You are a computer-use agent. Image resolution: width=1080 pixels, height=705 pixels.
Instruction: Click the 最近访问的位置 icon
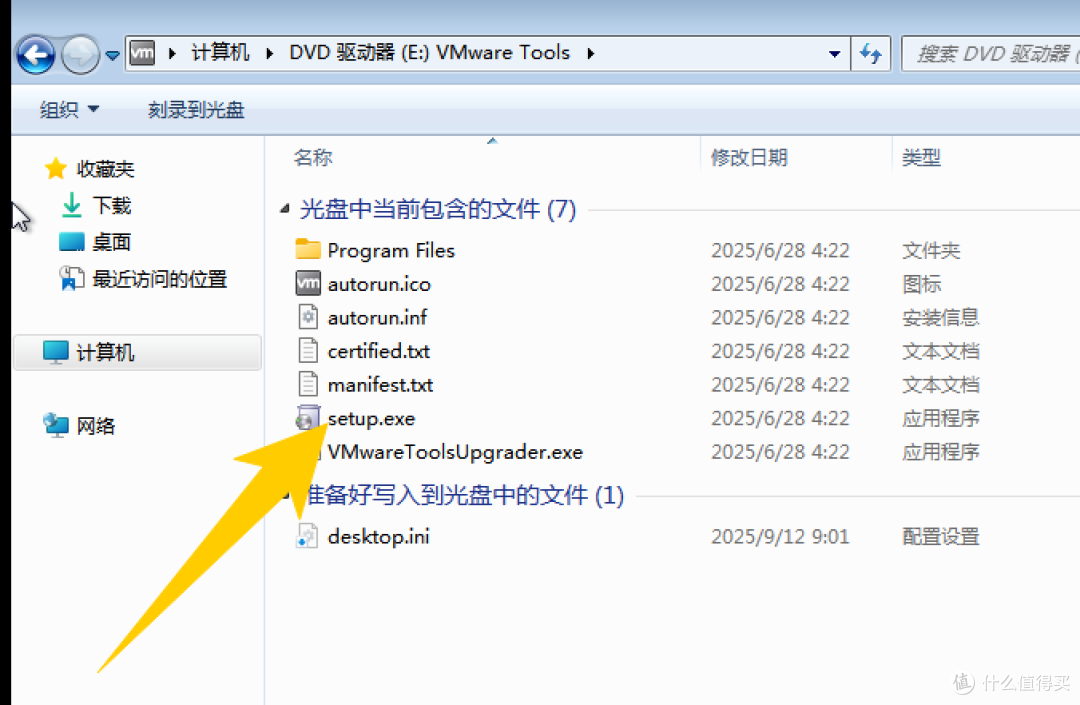[x=72, y=278]
